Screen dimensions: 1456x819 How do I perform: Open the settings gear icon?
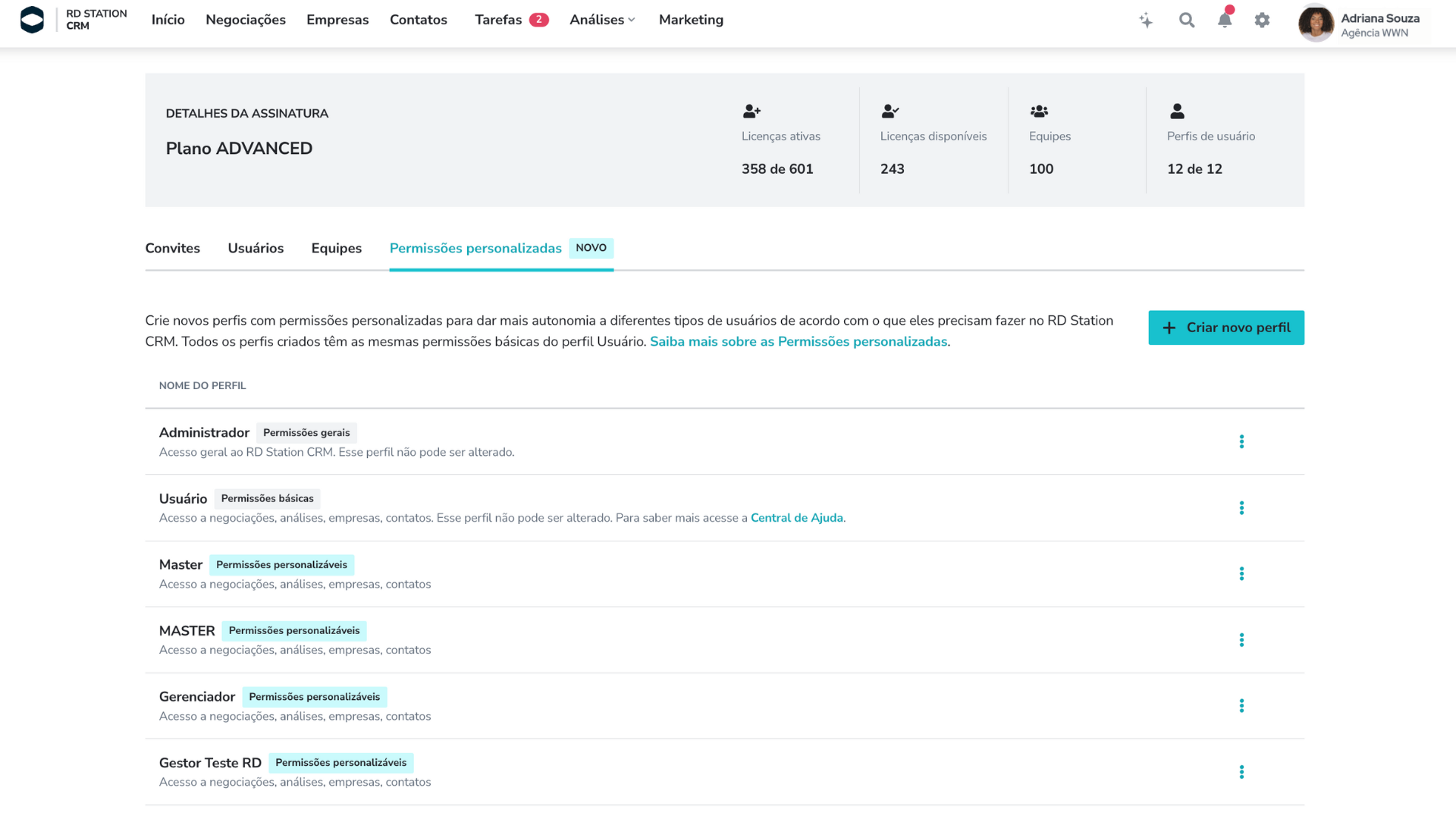(1262, 20)
